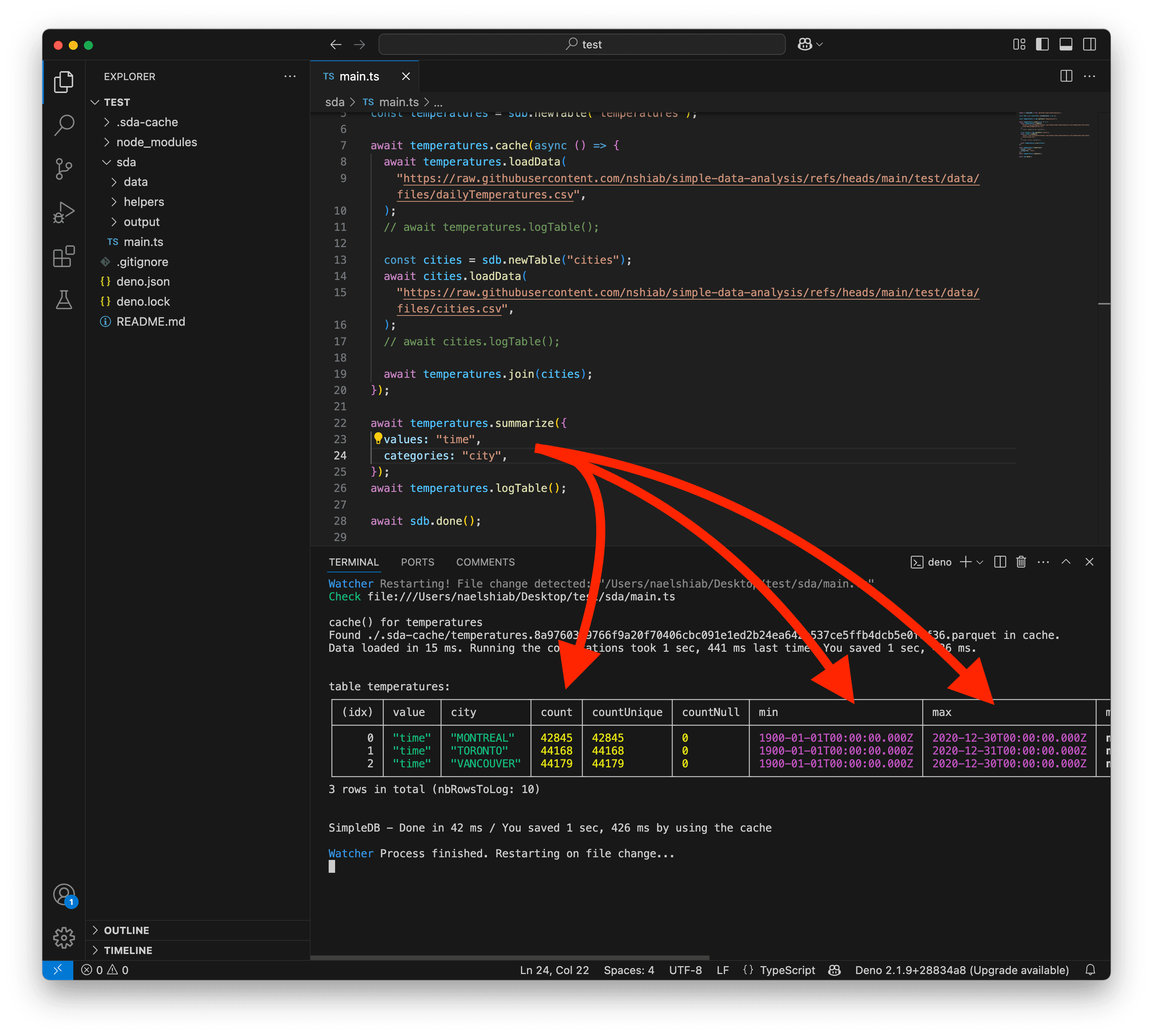Toggle the primary side bar visibility

point(1042,45)
